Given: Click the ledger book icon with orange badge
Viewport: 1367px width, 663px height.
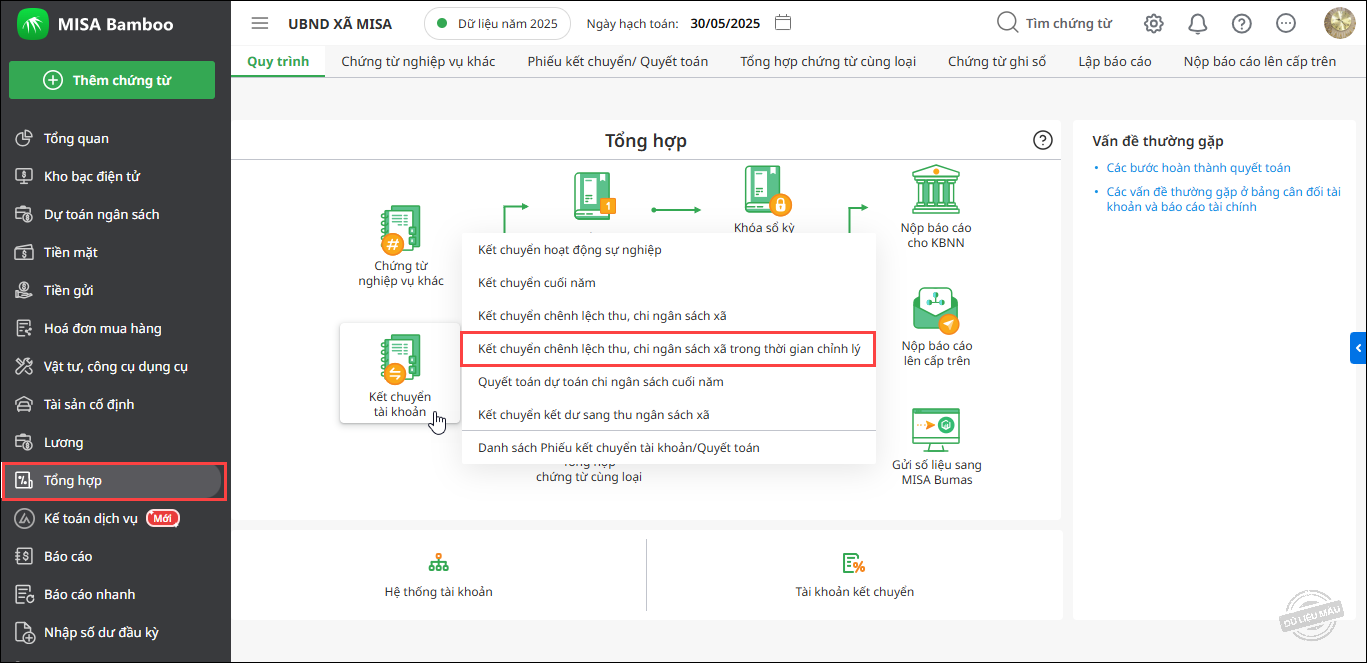Looking at the screenshot, I should tap(594, 196).
